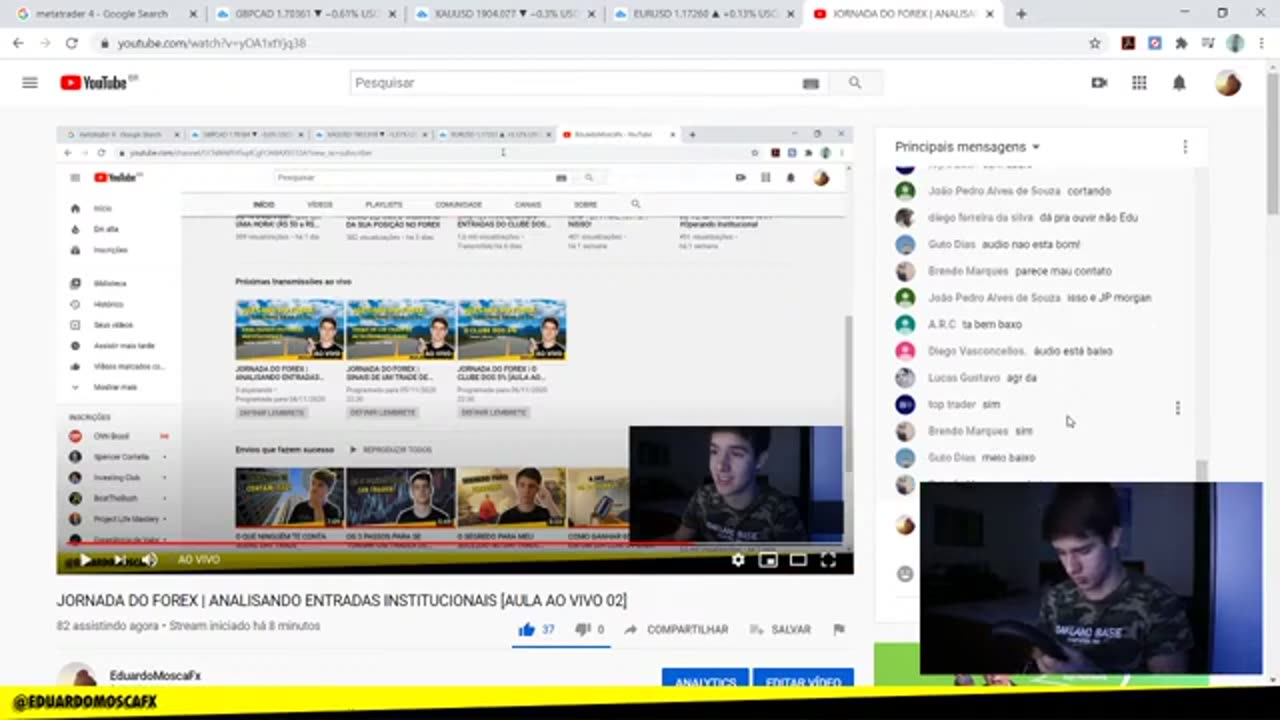Click Lucas Gustavo message 'agr da'
Screen dimensions: 1280x720
(1021, 378)
